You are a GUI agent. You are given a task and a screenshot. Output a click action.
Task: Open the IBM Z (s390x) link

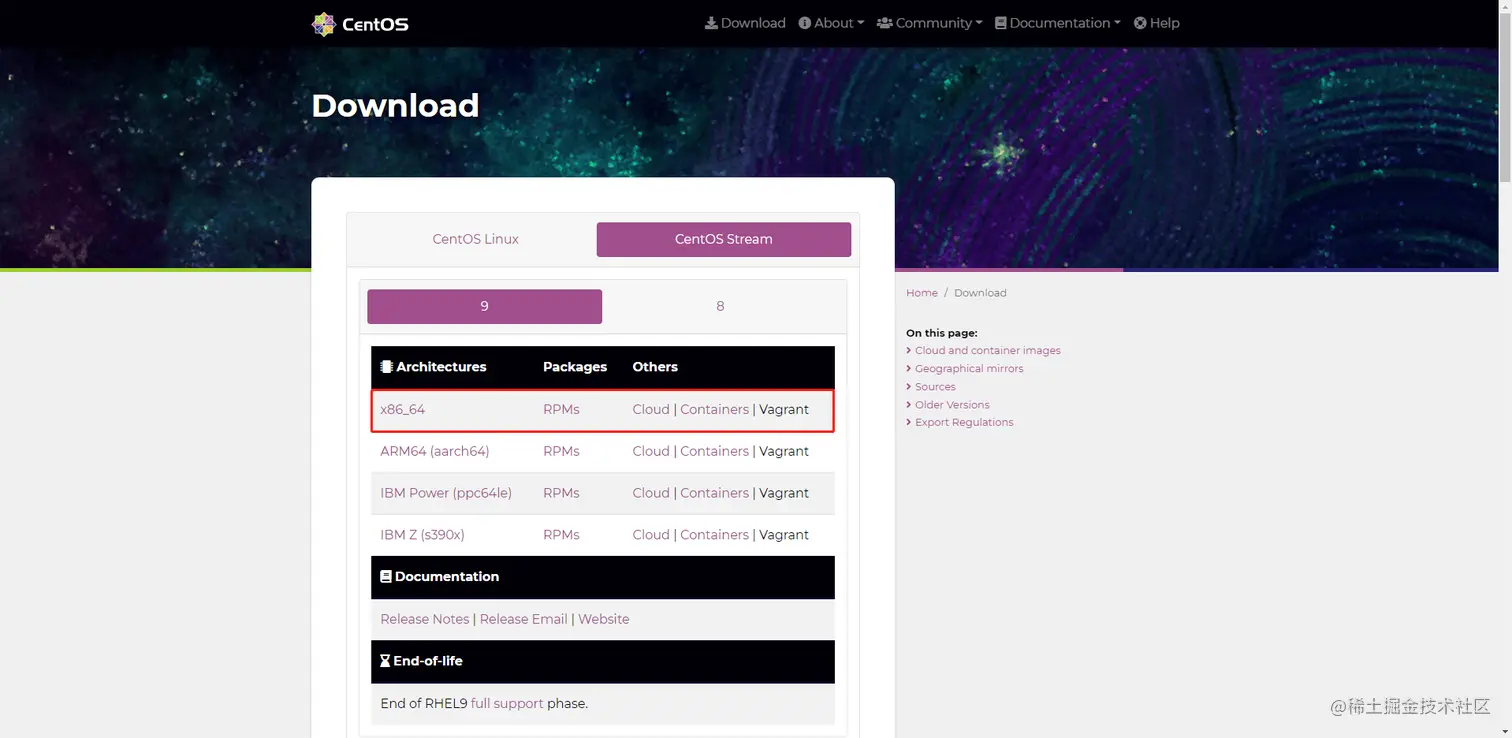[x=422, y=535]
